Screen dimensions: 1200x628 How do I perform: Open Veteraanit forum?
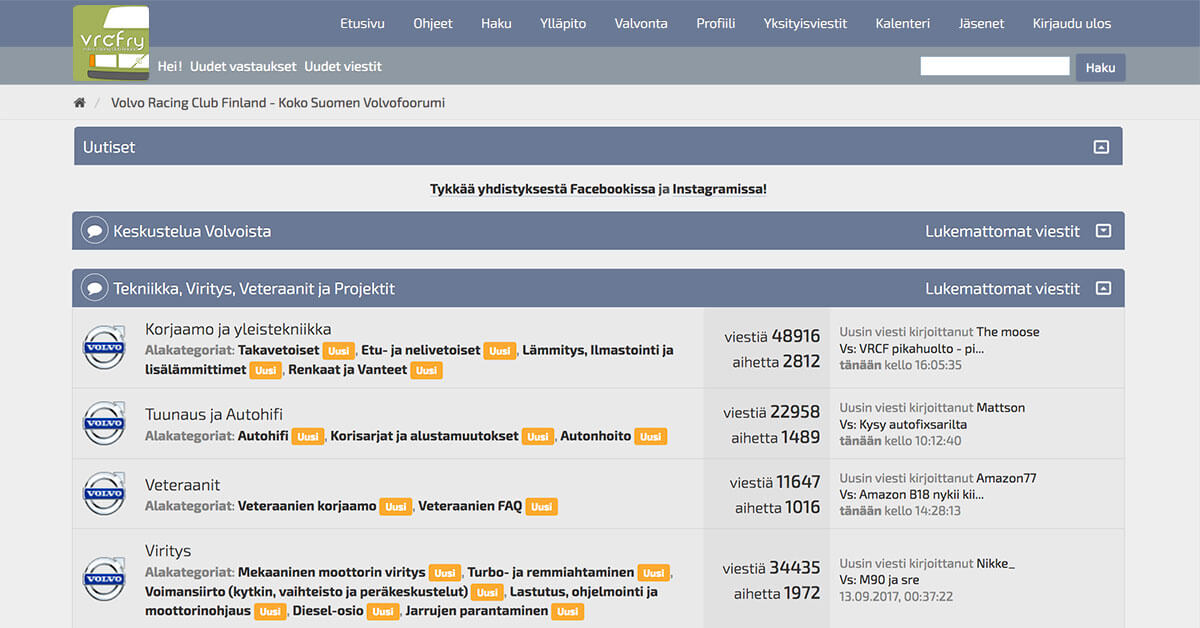point(182,485)
